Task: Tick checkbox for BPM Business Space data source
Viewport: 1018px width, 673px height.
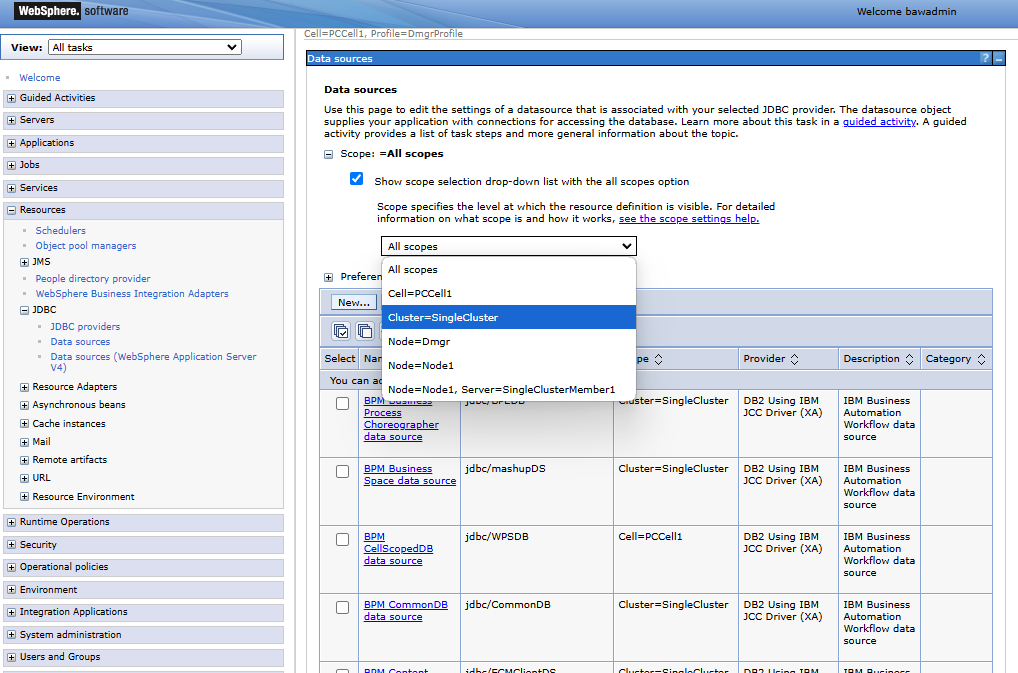Action: (x=342, y=471)
